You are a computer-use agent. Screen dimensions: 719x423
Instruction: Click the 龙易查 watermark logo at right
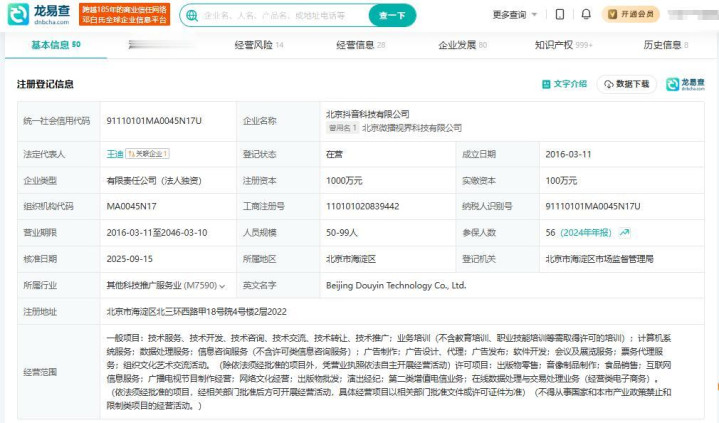click(x=686, y=84)
